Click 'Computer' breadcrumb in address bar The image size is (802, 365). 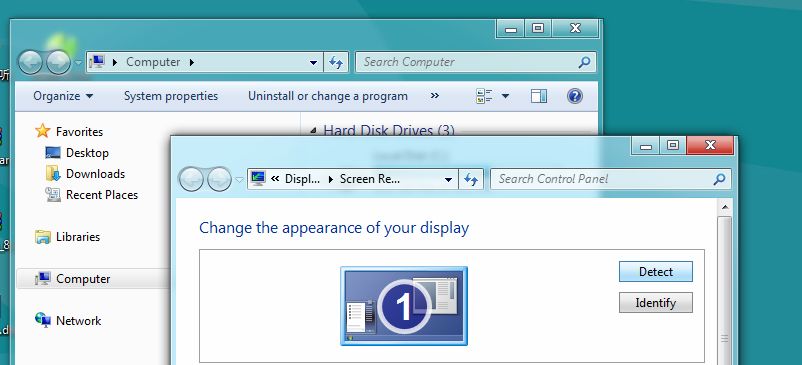(x=153, y=62)
